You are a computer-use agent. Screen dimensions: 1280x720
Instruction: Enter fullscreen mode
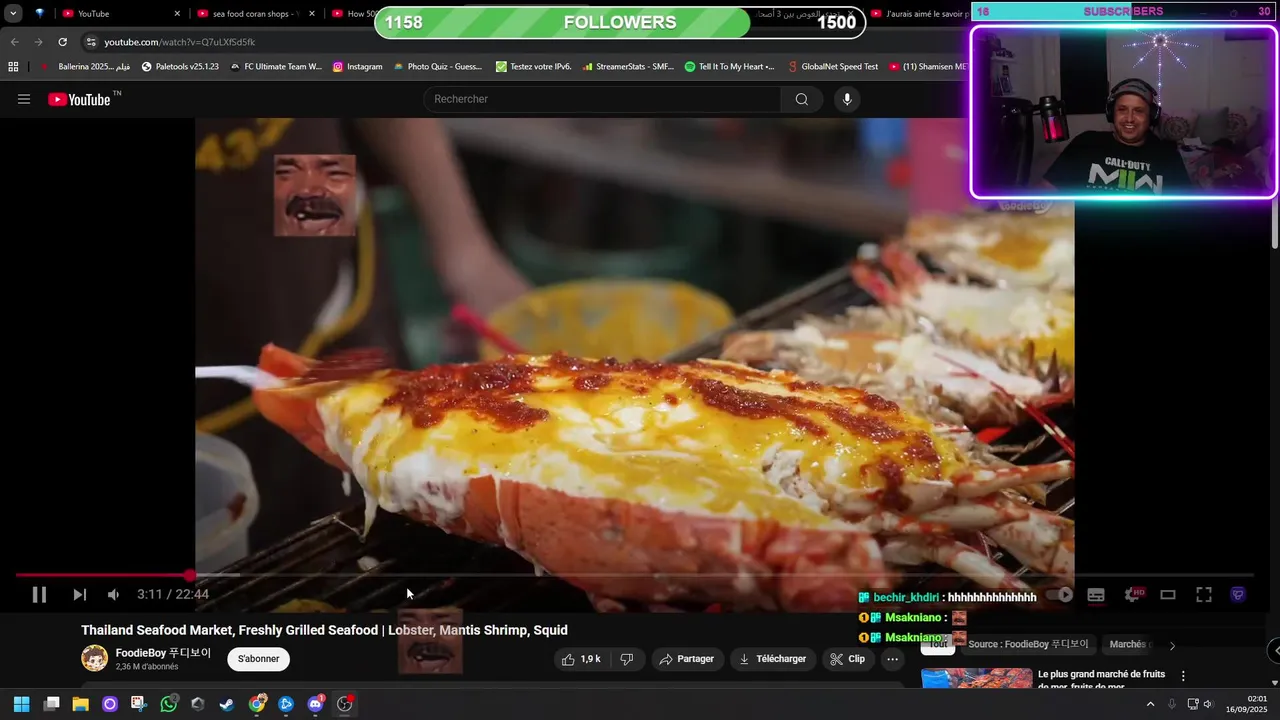(x=1204, y=594)
